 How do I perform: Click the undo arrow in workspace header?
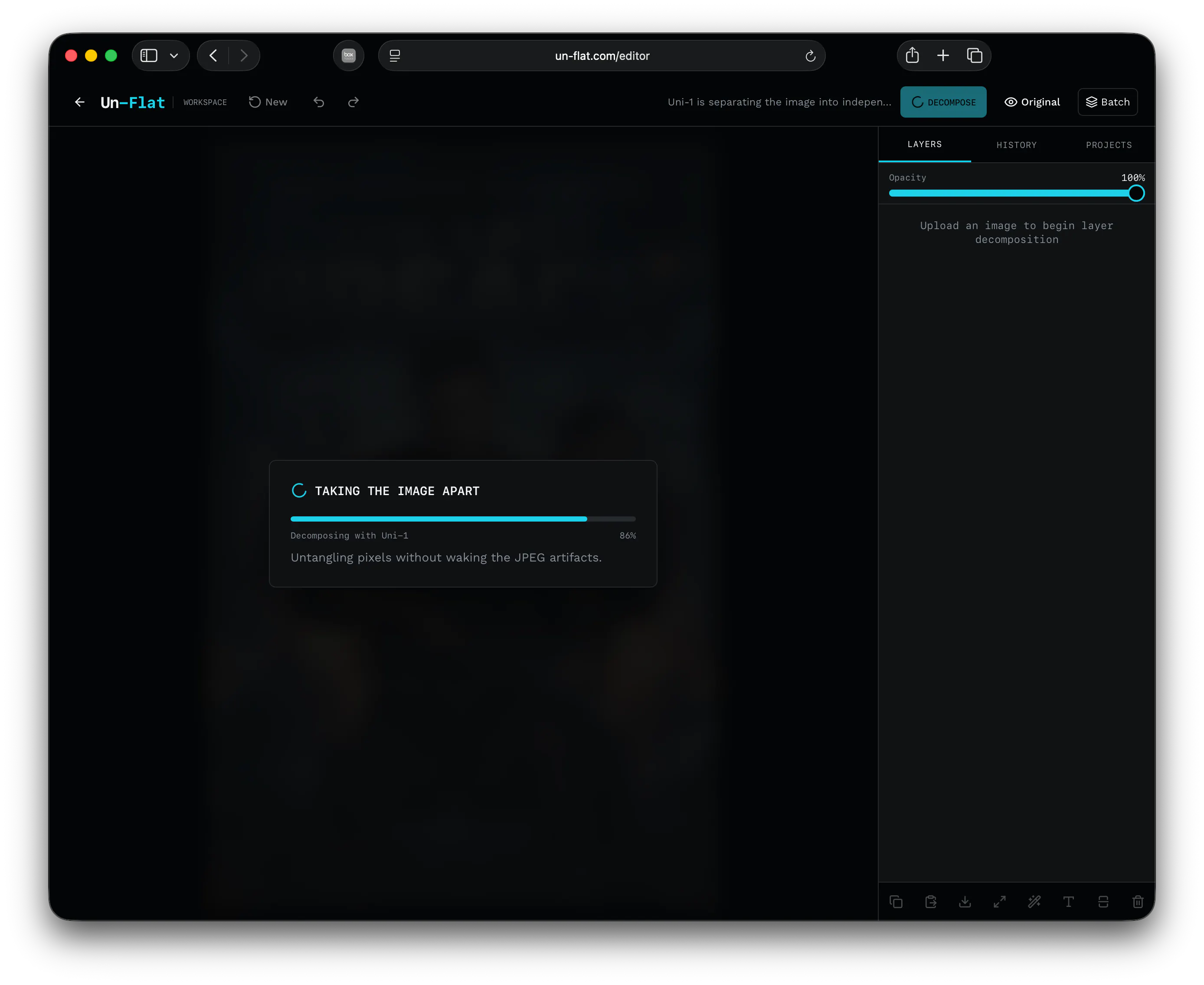tap(319, 102)
